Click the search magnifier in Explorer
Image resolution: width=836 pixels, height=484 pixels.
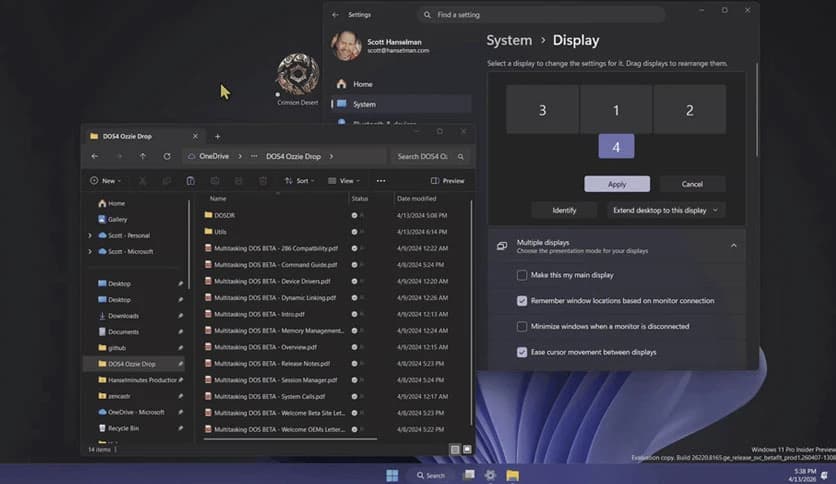pos(461,156)
